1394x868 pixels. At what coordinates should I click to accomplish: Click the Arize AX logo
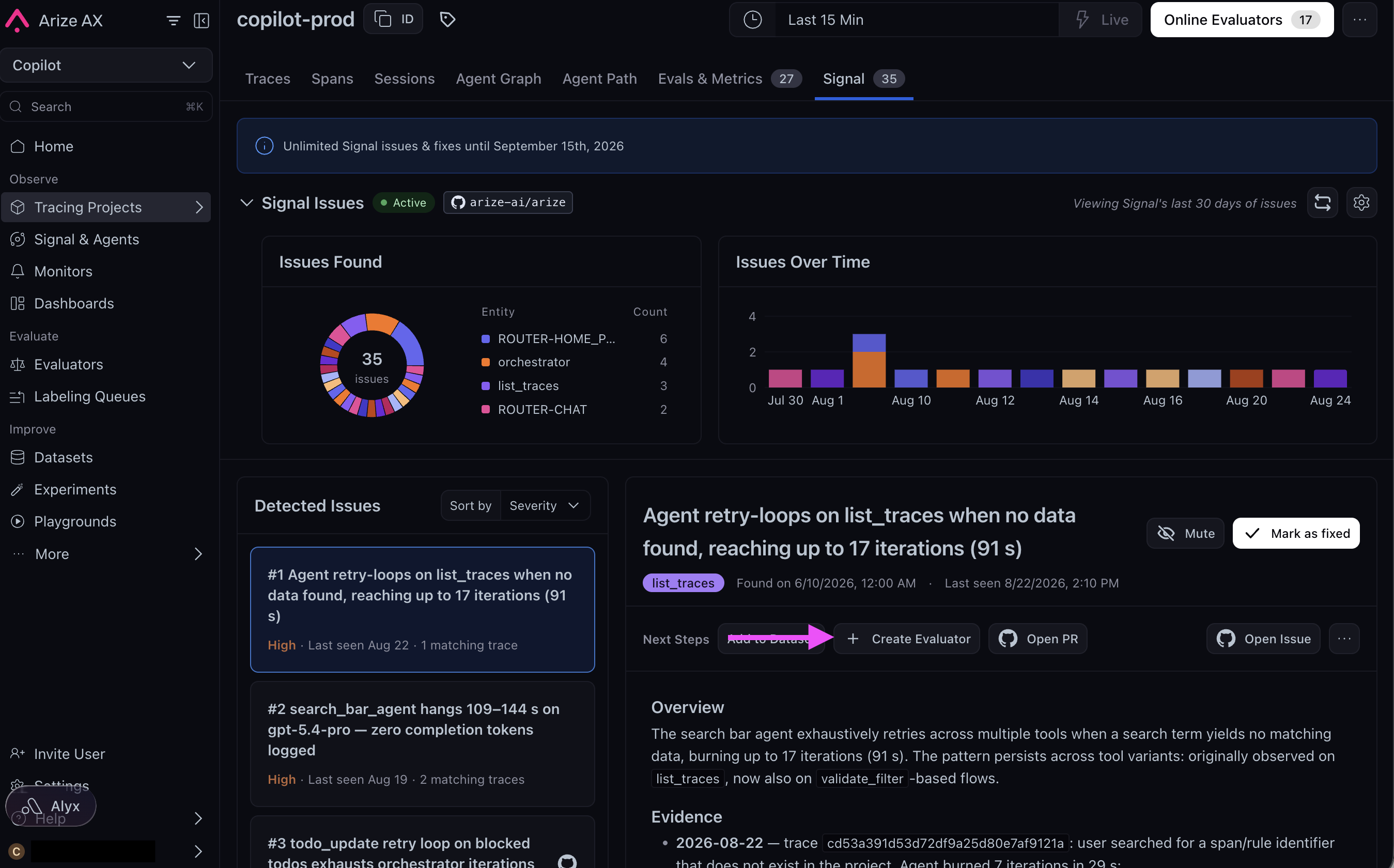pyautogui.click(x=17, y=21)
